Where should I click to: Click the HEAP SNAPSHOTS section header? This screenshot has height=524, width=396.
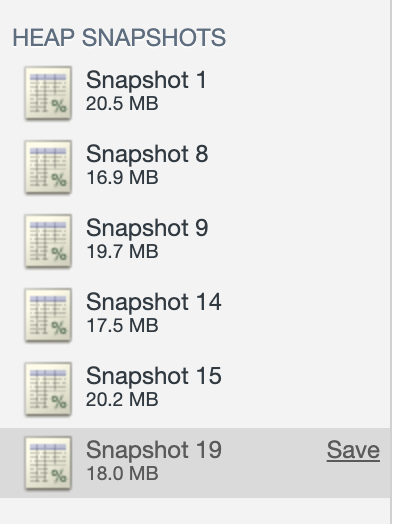point(119,37)
